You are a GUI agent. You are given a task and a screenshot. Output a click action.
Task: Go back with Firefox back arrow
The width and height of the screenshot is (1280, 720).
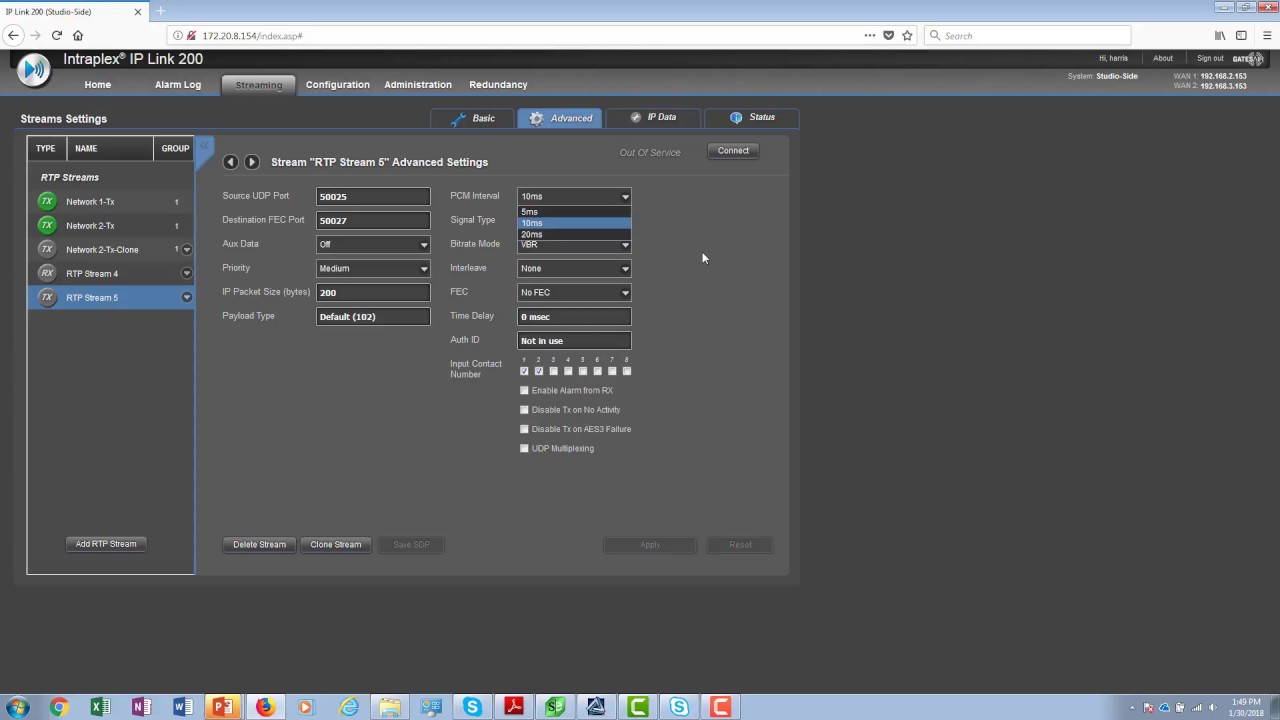click(13, 35)
